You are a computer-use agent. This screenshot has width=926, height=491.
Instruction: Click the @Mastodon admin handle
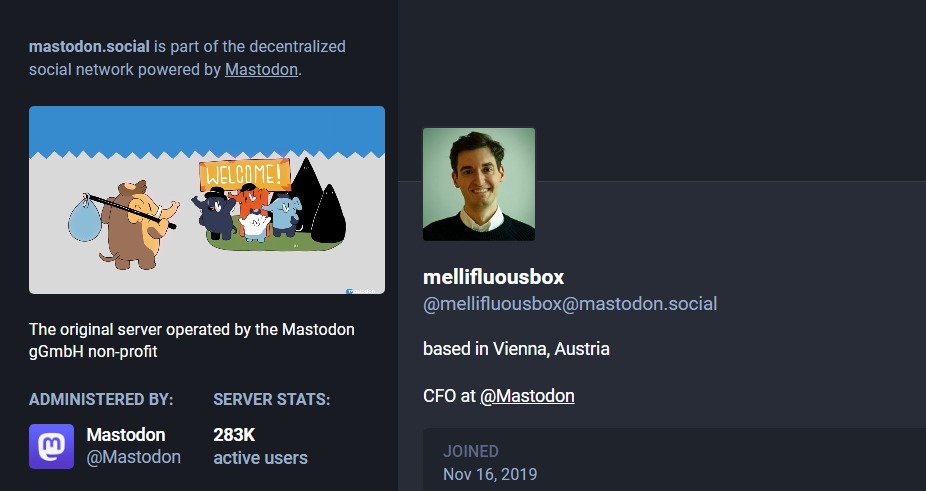pyautogui.click(x=133, y=457)
